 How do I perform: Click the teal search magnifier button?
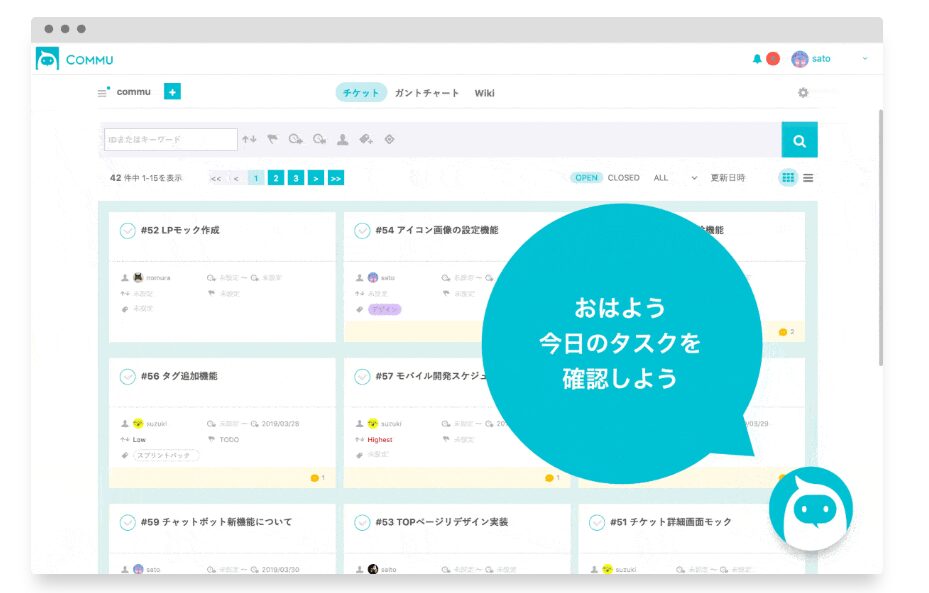pyautogui.click(x=799, y=140)
